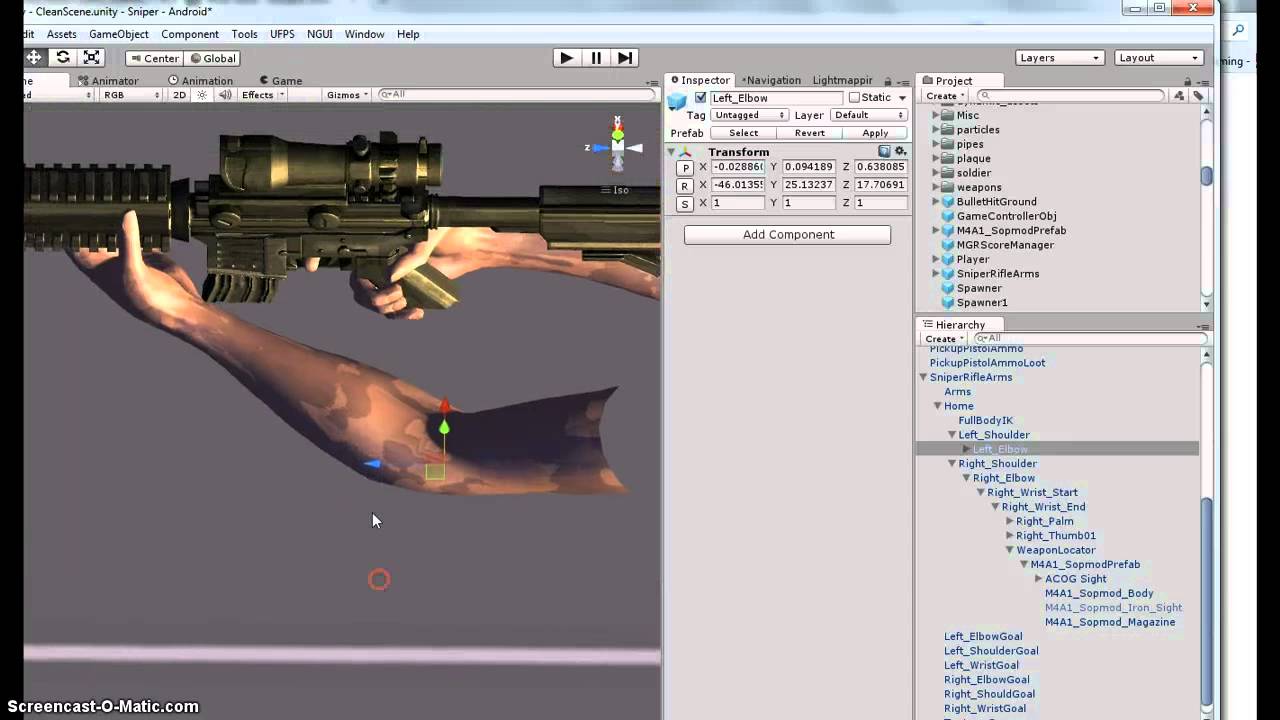Open the Project Create dropdown
The height and width of the screenshot is (720, 1280).
[x=944, y=96]
